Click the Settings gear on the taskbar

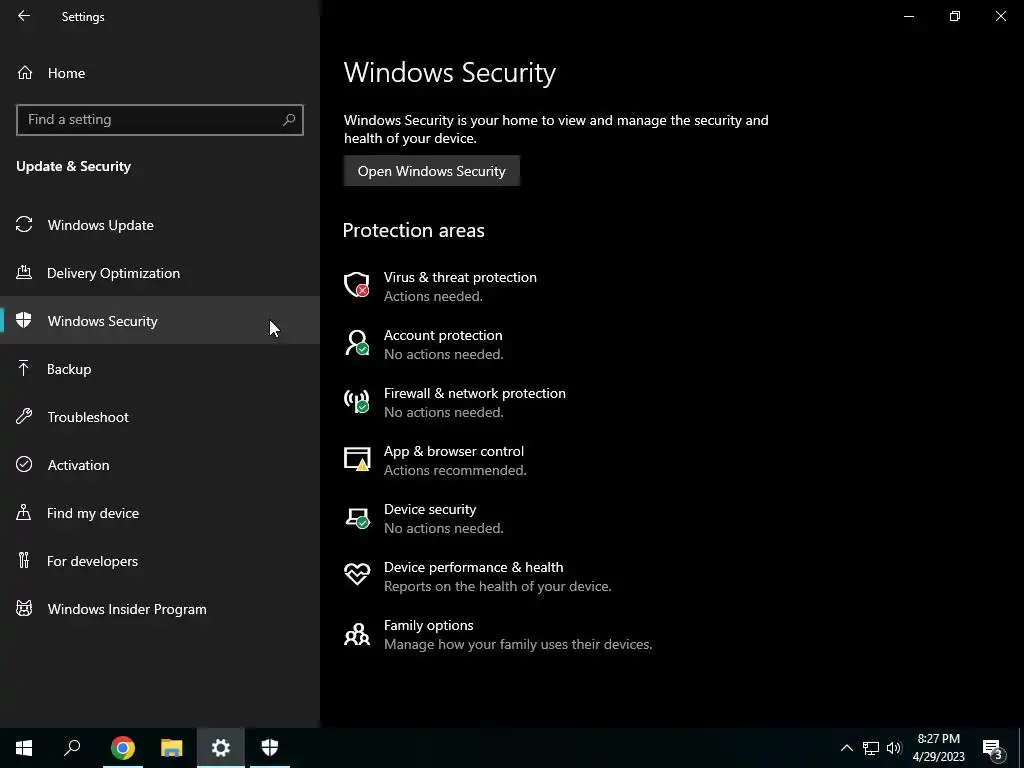click(221, 748)
